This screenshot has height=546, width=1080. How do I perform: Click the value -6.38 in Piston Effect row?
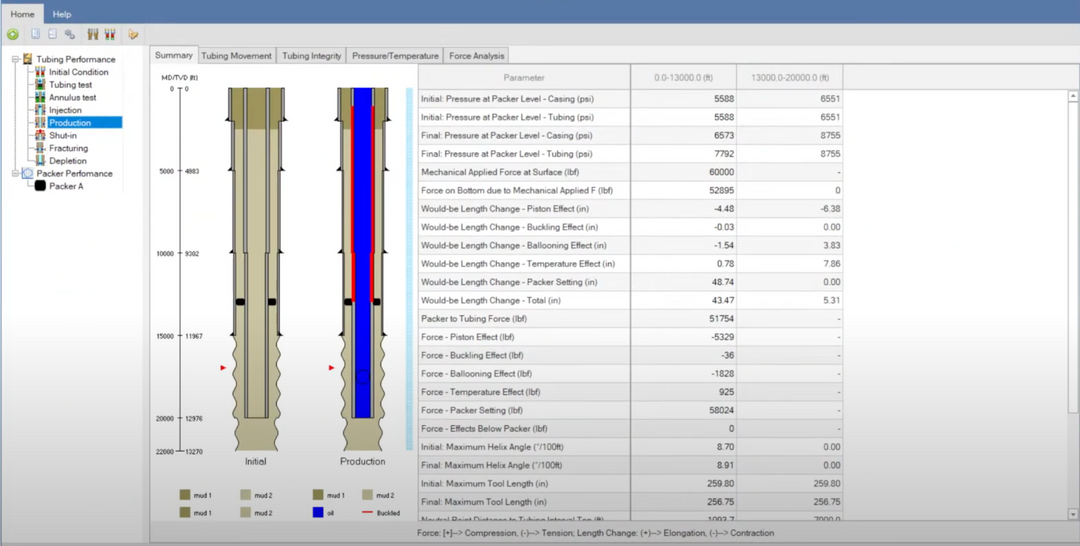[x=829, y=209]
